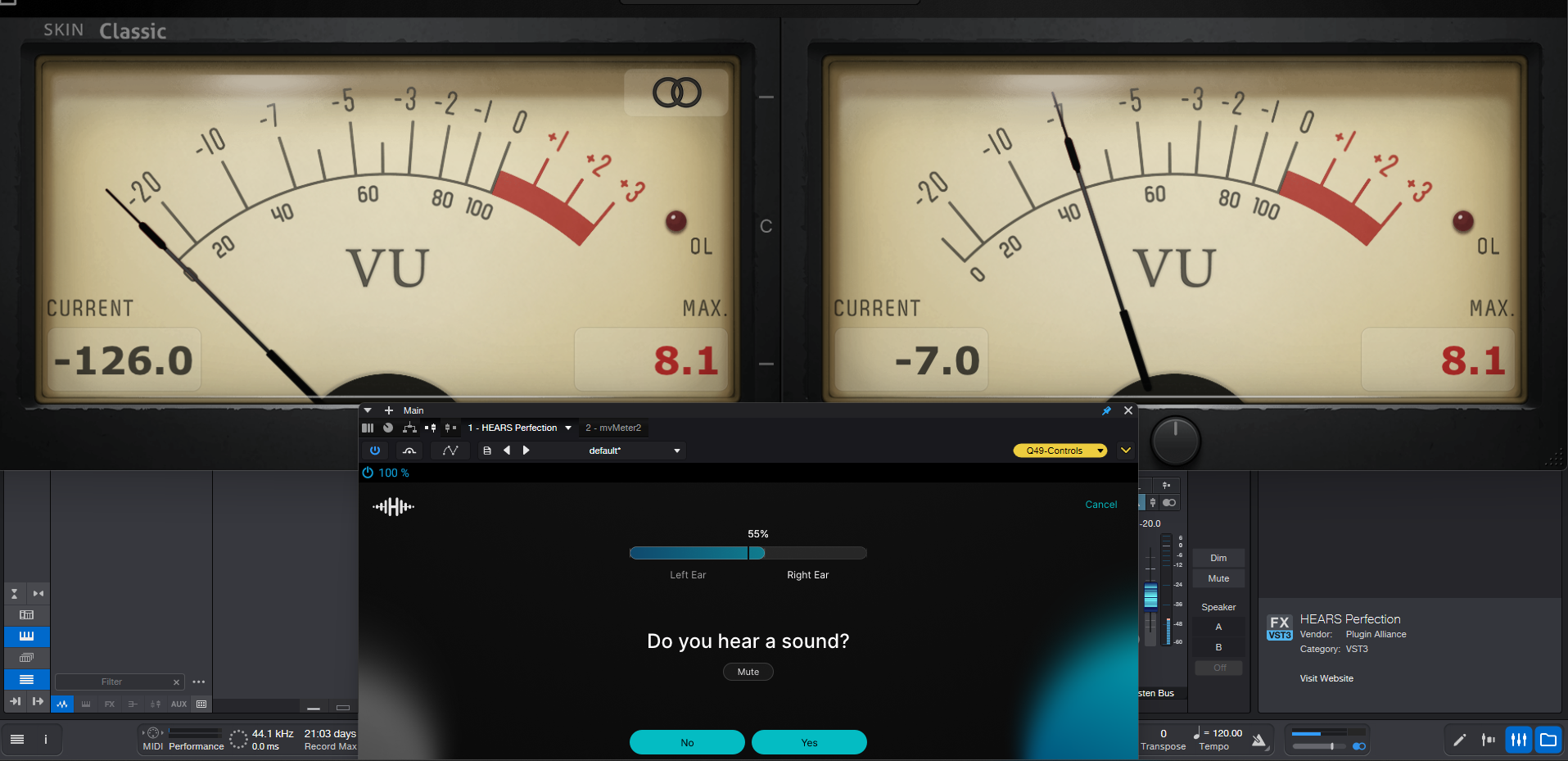Pin the plugin window open

point(1106,410)
